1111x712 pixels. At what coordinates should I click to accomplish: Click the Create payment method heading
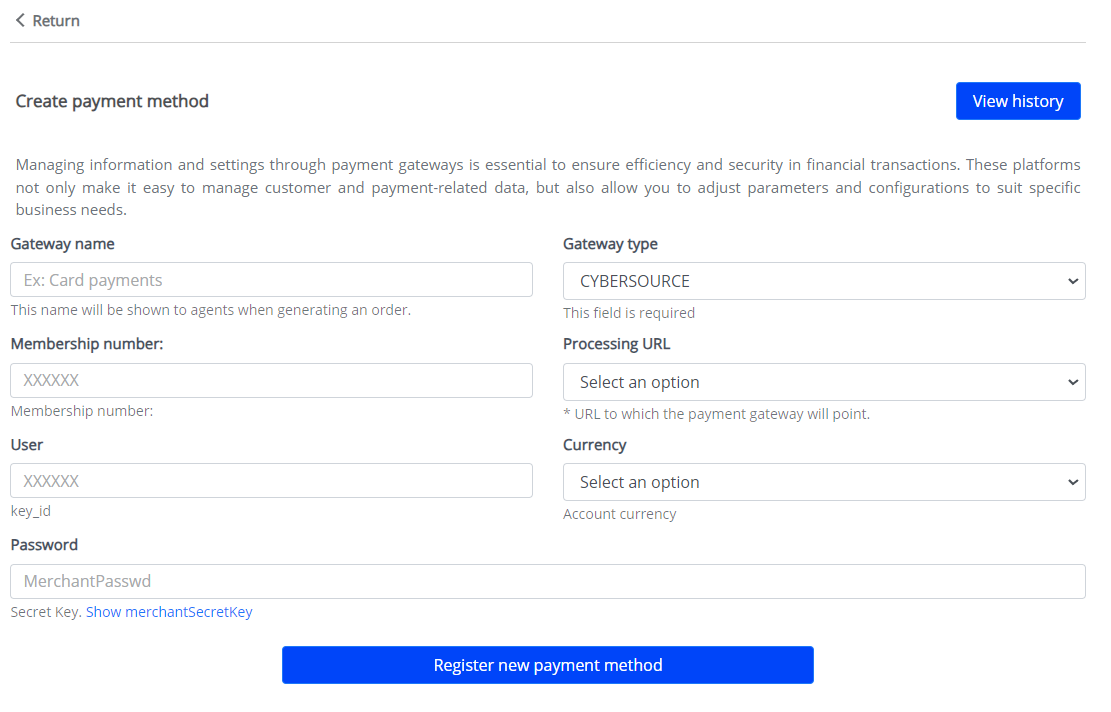pos(112,101)
